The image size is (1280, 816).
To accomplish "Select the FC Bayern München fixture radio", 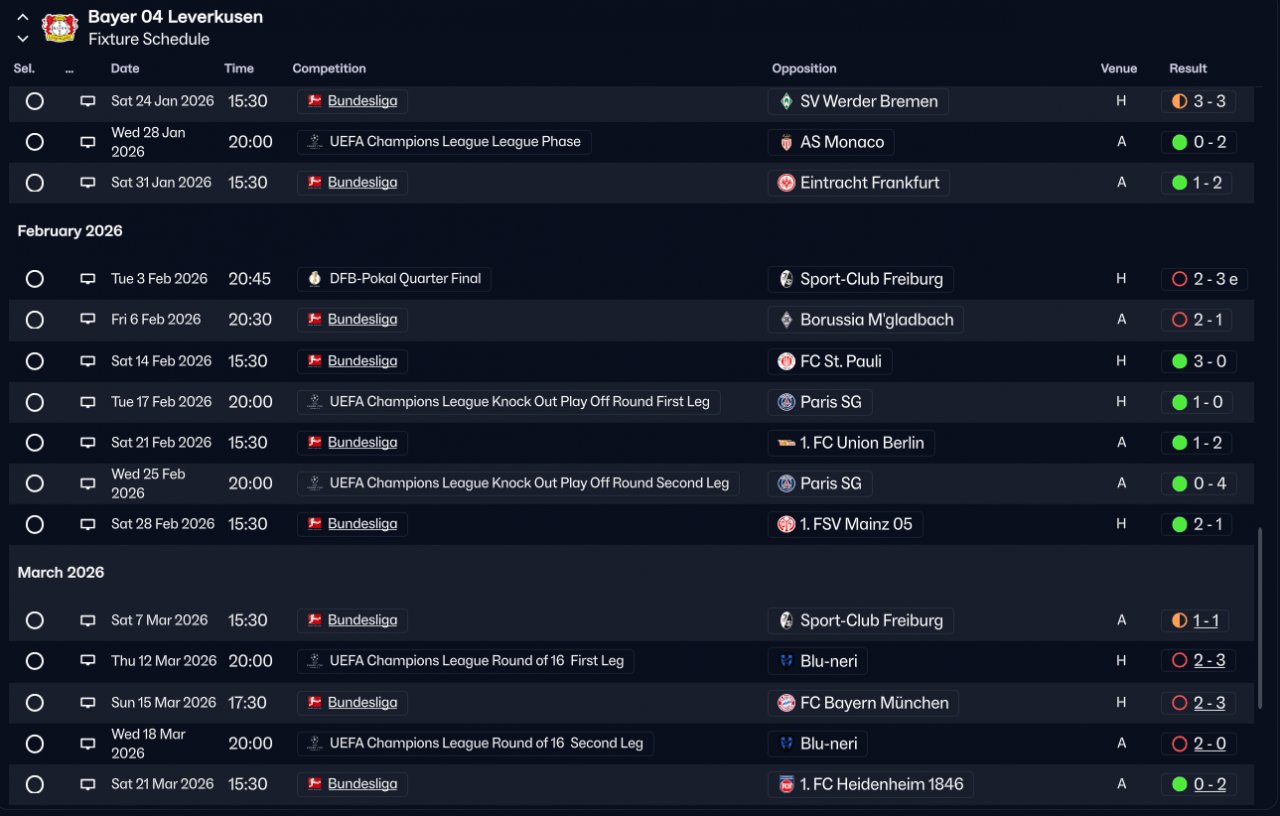I will tap(35, 703).
